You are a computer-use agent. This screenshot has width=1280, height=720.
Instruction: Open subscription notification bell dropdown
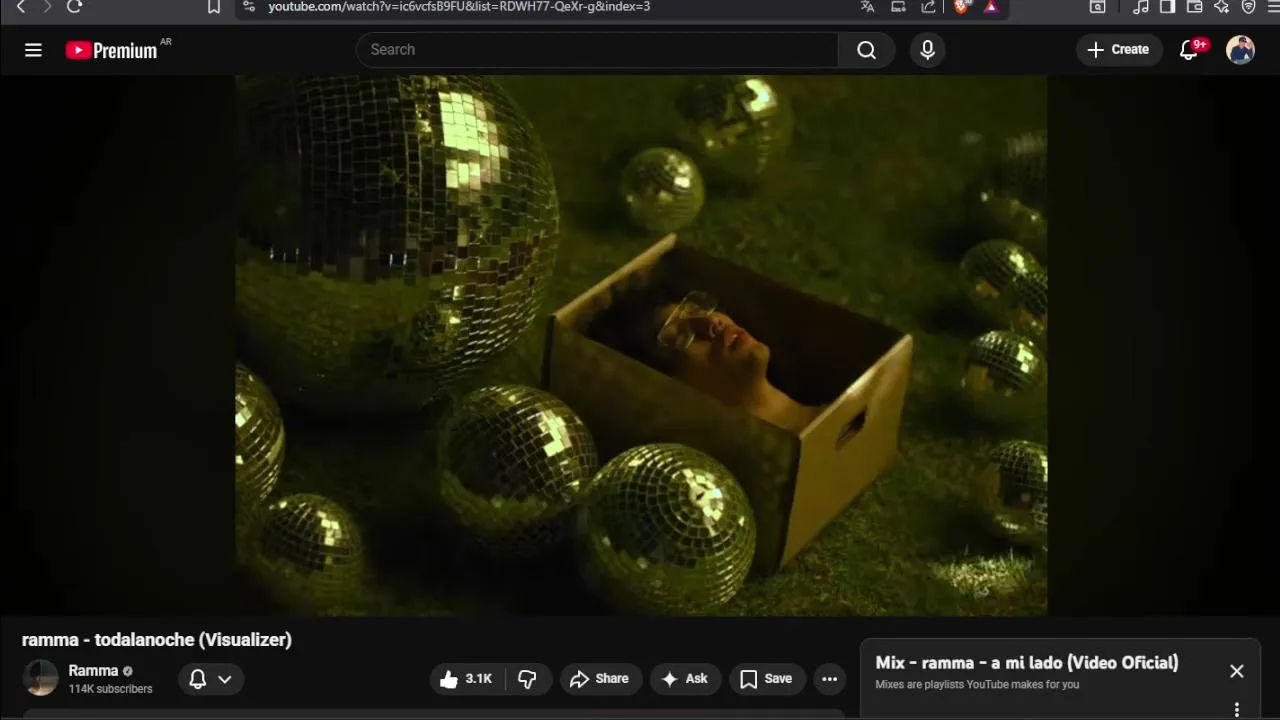pyautogui.click(x=211, y=679)
